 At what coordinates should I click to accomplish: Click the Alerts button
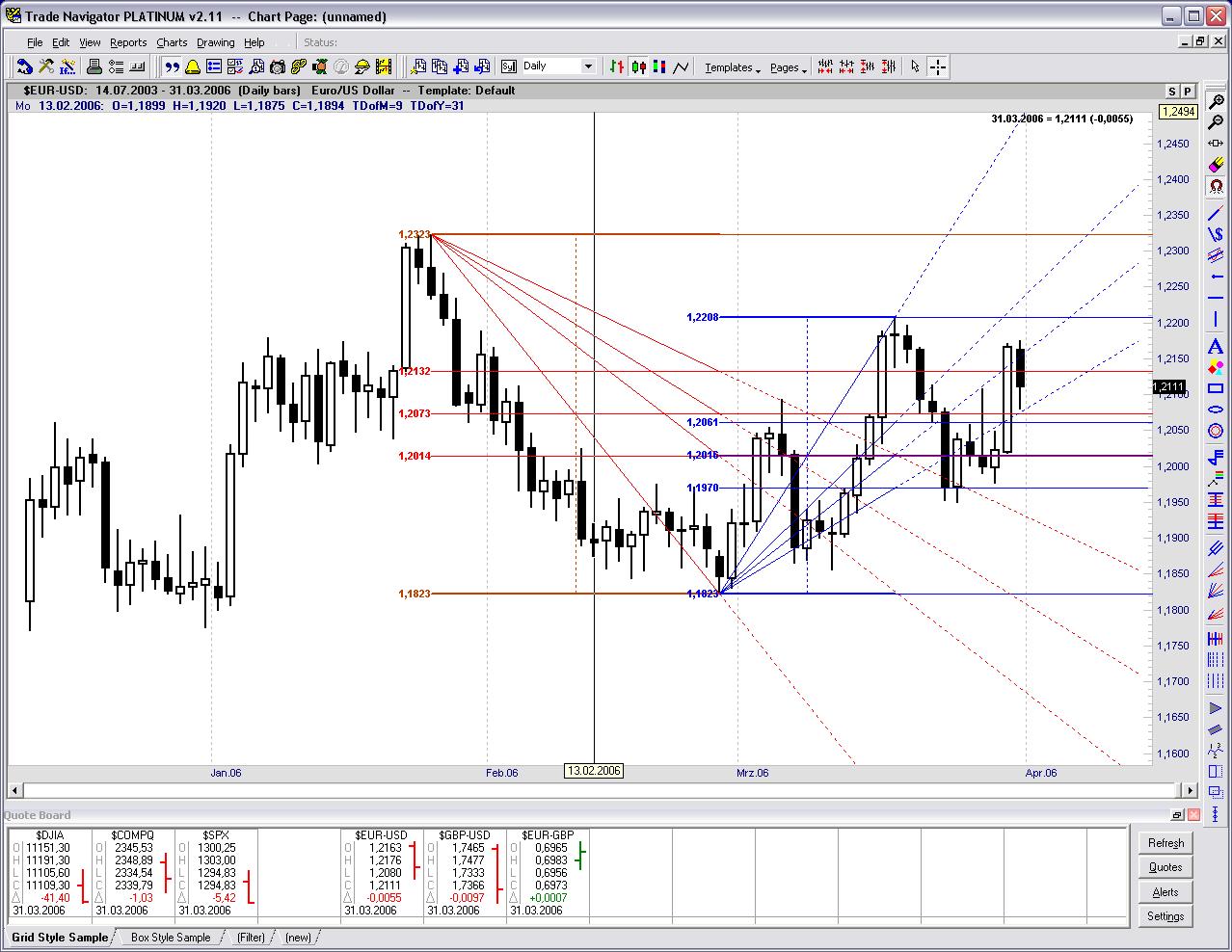(1165, 892)
